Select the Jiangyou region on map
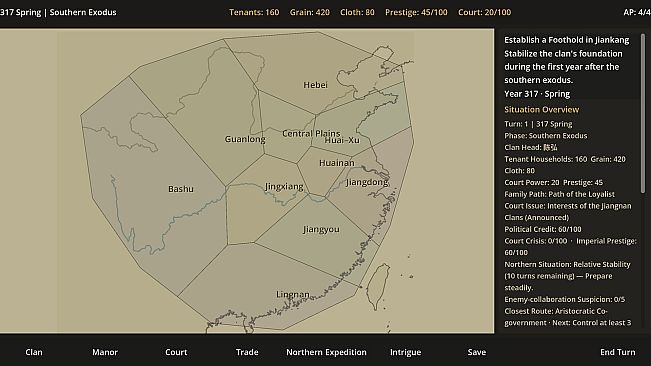 [321, 229]
